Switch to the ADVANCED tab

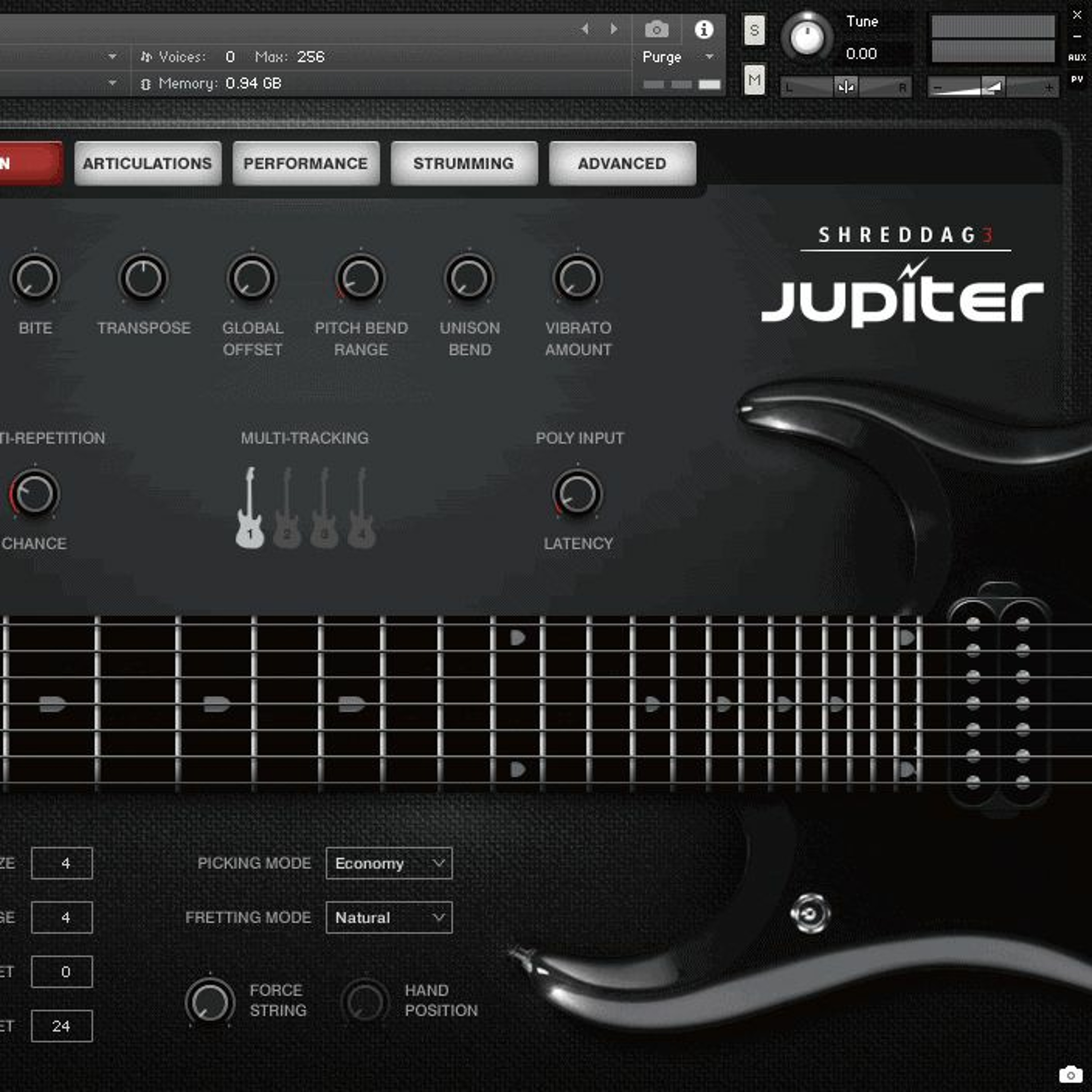[x=622, y=163]
